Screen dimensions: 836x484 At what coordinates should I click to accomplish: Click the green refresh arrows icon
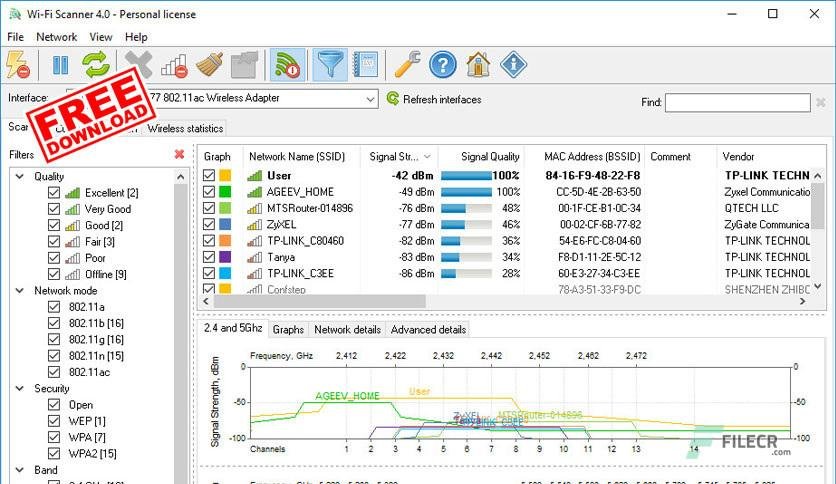96,65
